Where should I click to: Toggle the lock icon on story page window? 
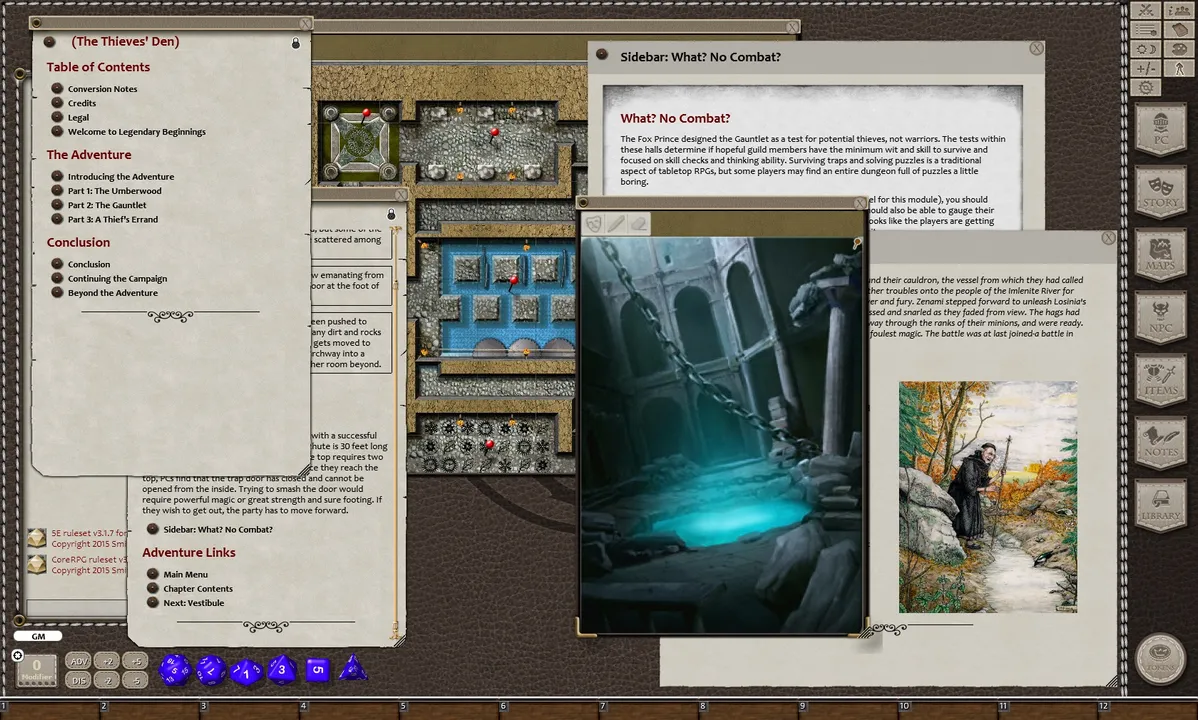coord(391,214)
